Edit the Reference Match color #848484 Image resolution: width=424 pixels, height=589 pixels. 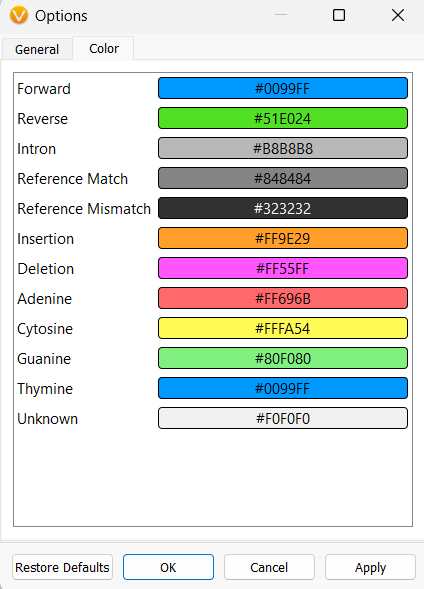(283, 178)
